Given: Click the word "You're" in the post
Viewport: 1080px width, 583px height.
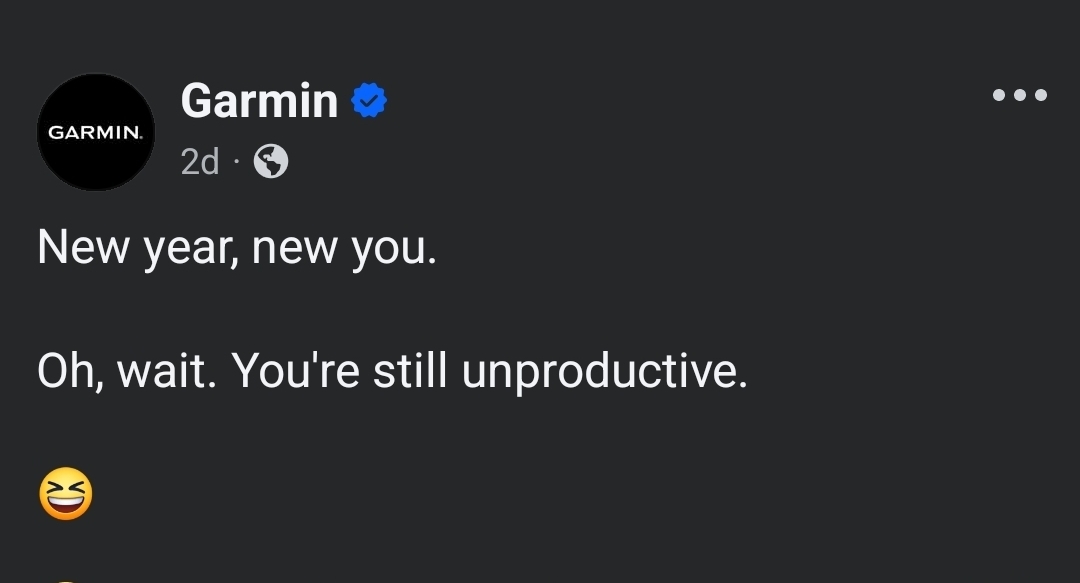Looking at the screenshot, I should [x=296, y=372].
